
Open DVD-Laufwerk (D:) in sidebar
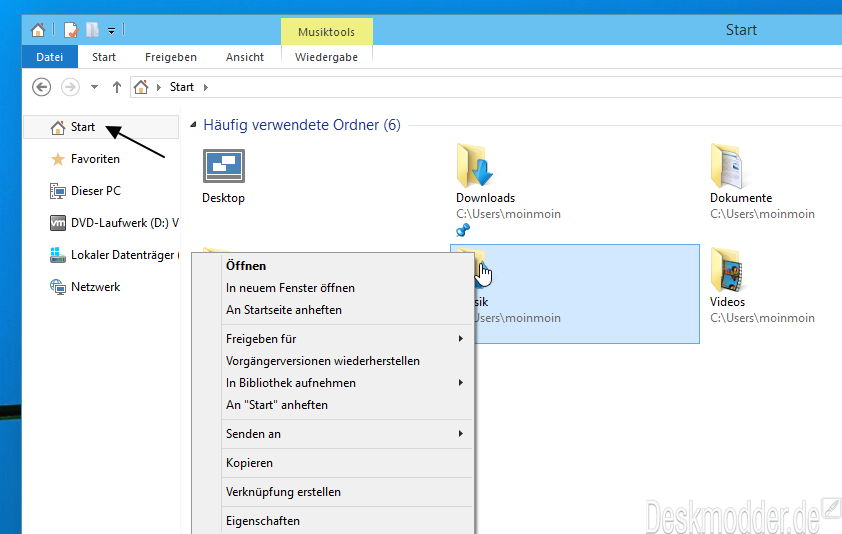125,222
